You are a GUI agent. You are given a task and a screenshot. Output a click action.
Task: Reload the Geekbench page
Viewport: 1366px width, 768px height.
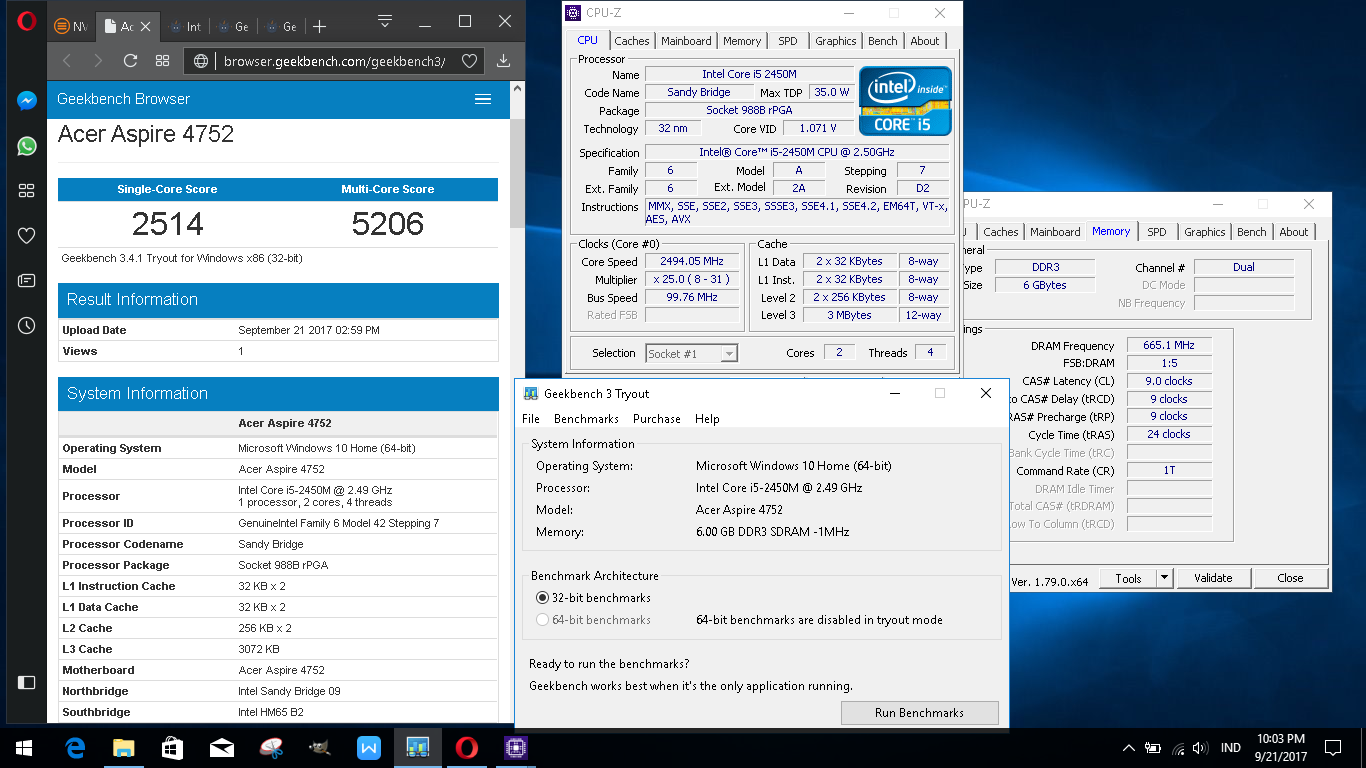pyautogui.click(x=130, y=61)
